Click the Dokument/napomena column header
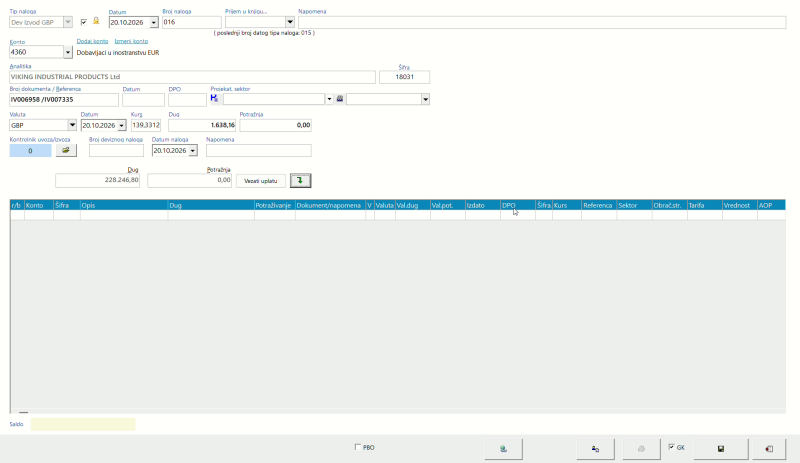The height and width of the screenshot is (463, 800). [330, 205]
